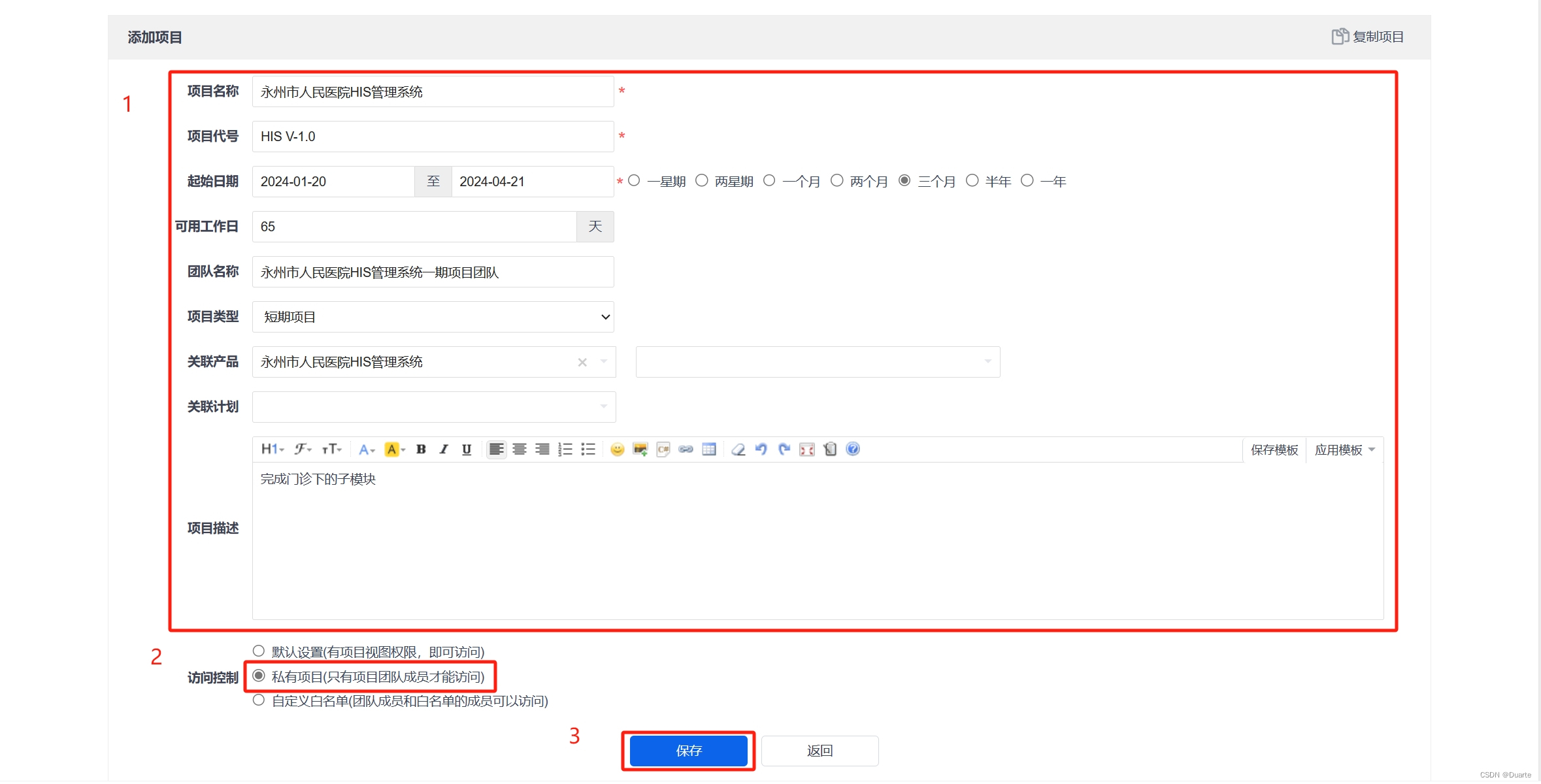Choose 默认设置 access control option
Image resolution: width=1541 pixels, height=784 pixels.
click(x=259, y=651)
